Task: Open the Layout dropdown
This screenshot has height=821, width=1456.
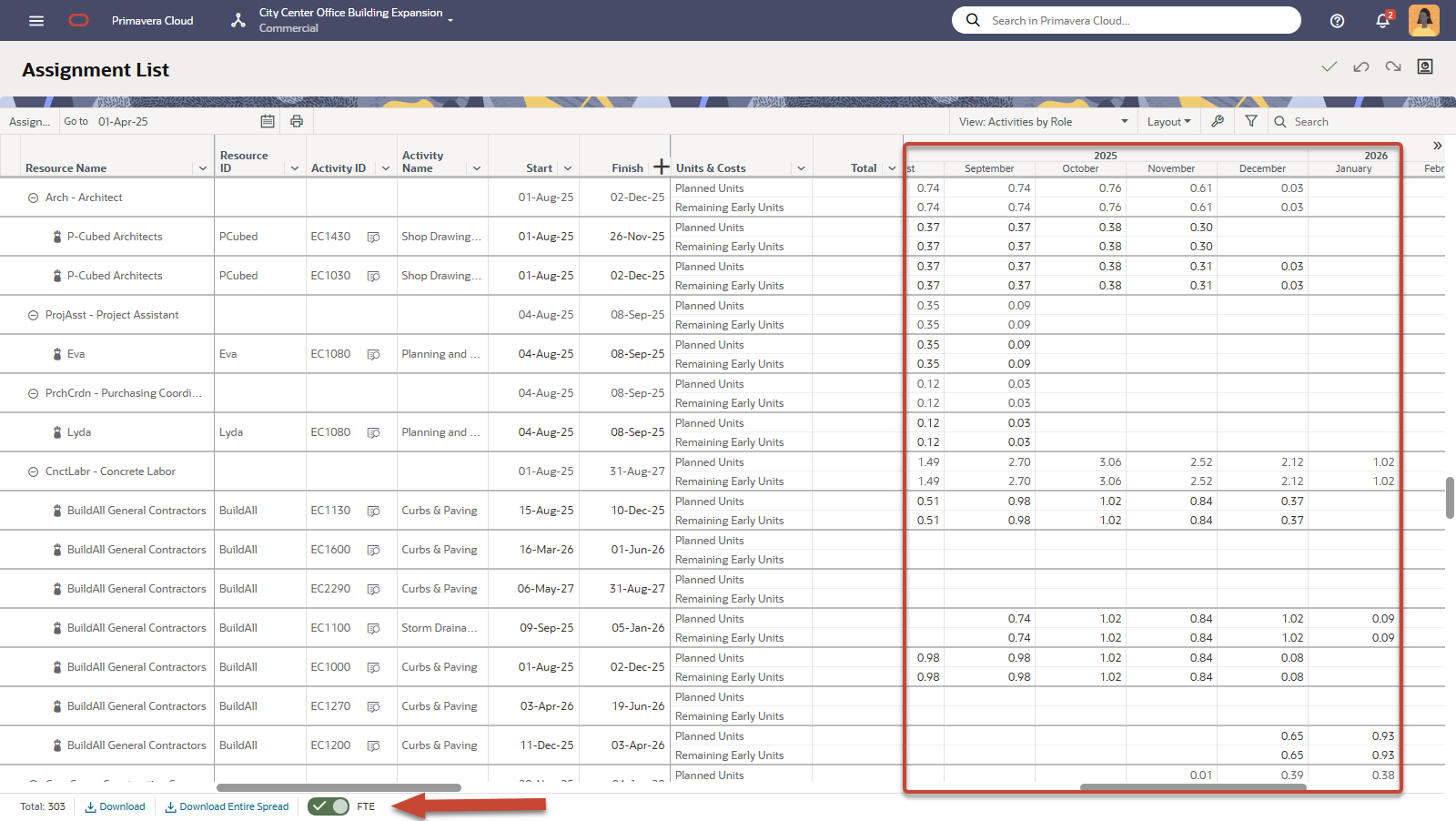Action: click(x=1169, y=121)
